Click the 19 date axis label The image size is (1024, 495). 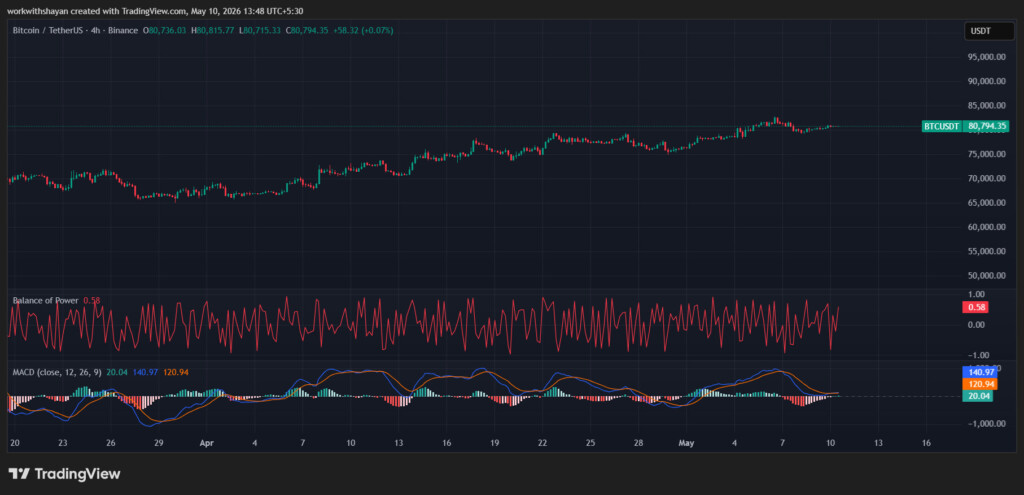click(x=494, y=443)
